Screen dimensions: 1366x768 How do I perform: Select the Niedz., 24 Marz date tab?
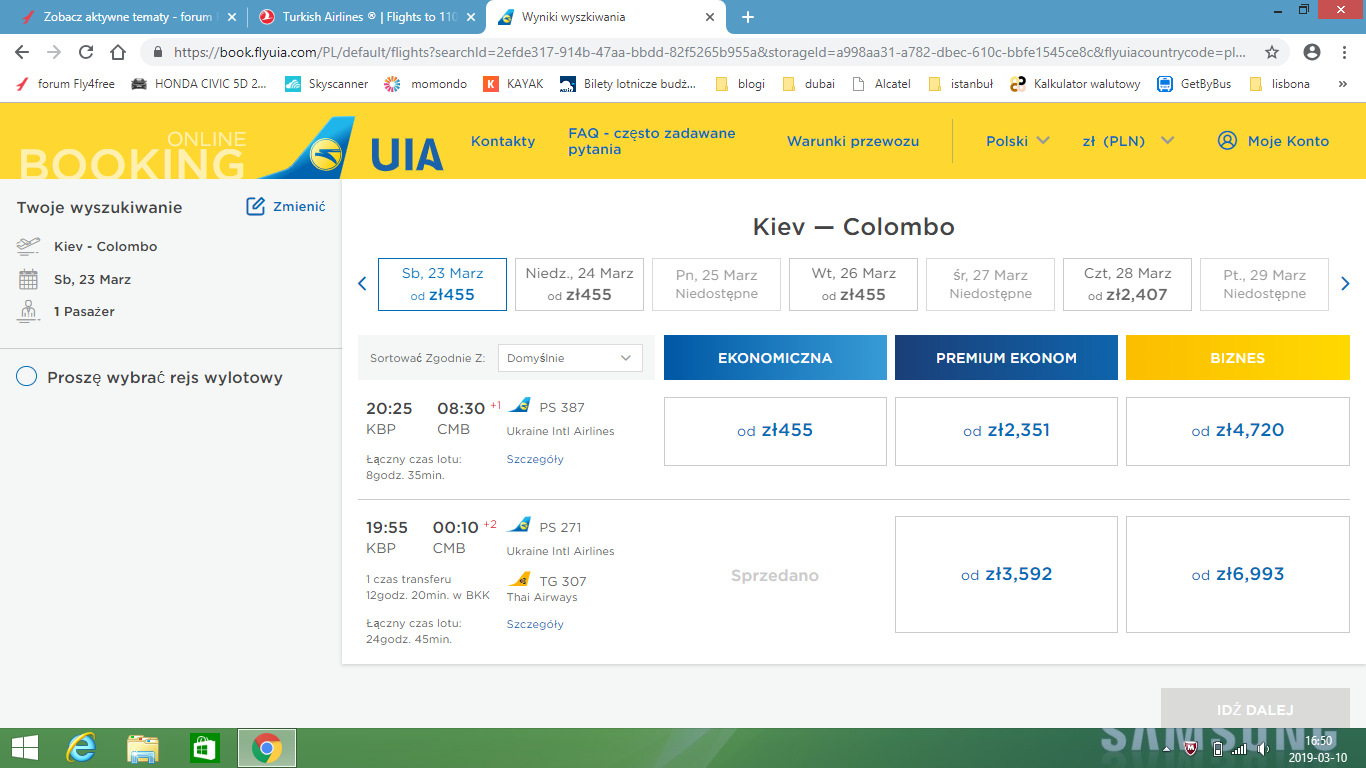(579, 284)
